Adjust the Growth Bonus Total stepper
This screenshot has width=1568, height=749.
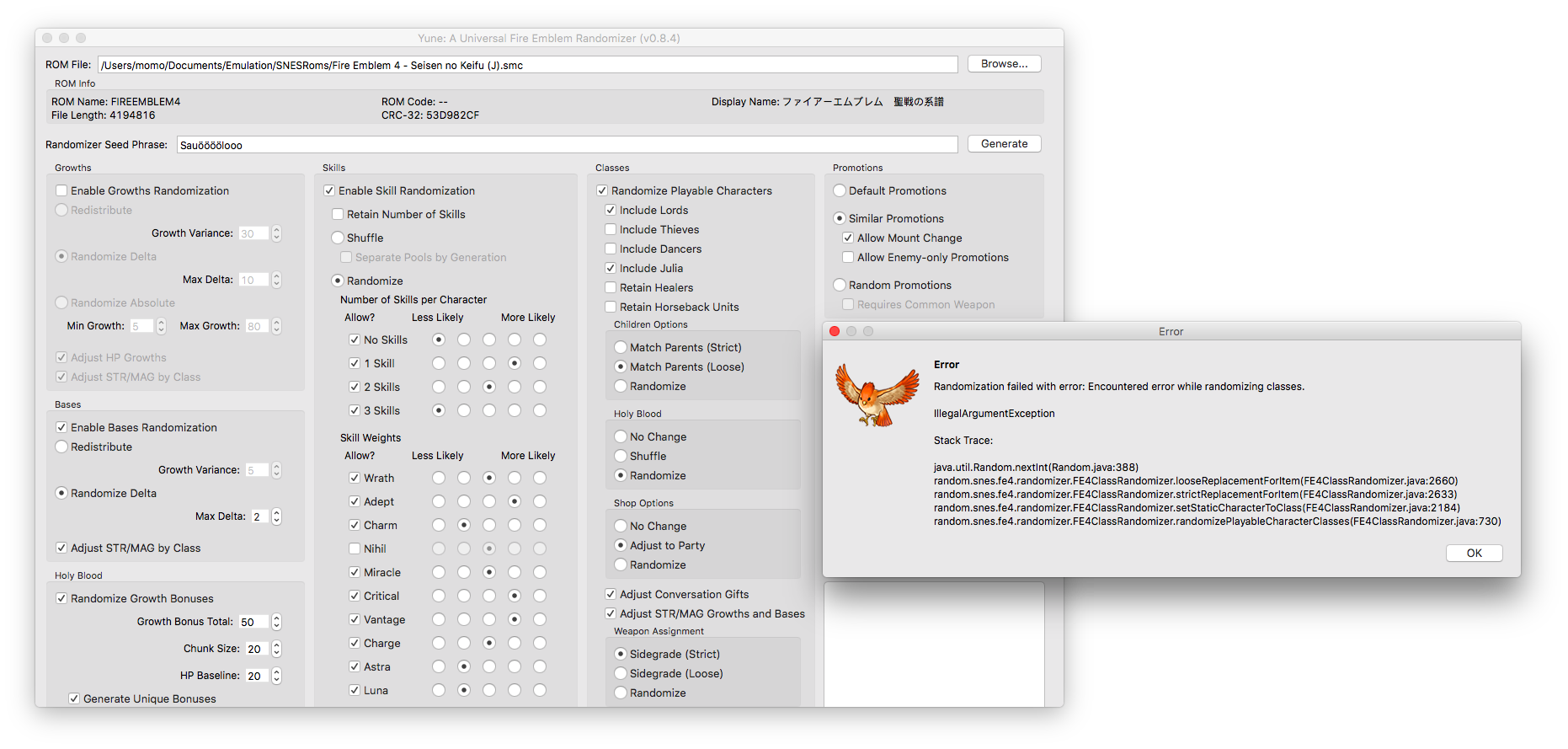click(276, 622)
